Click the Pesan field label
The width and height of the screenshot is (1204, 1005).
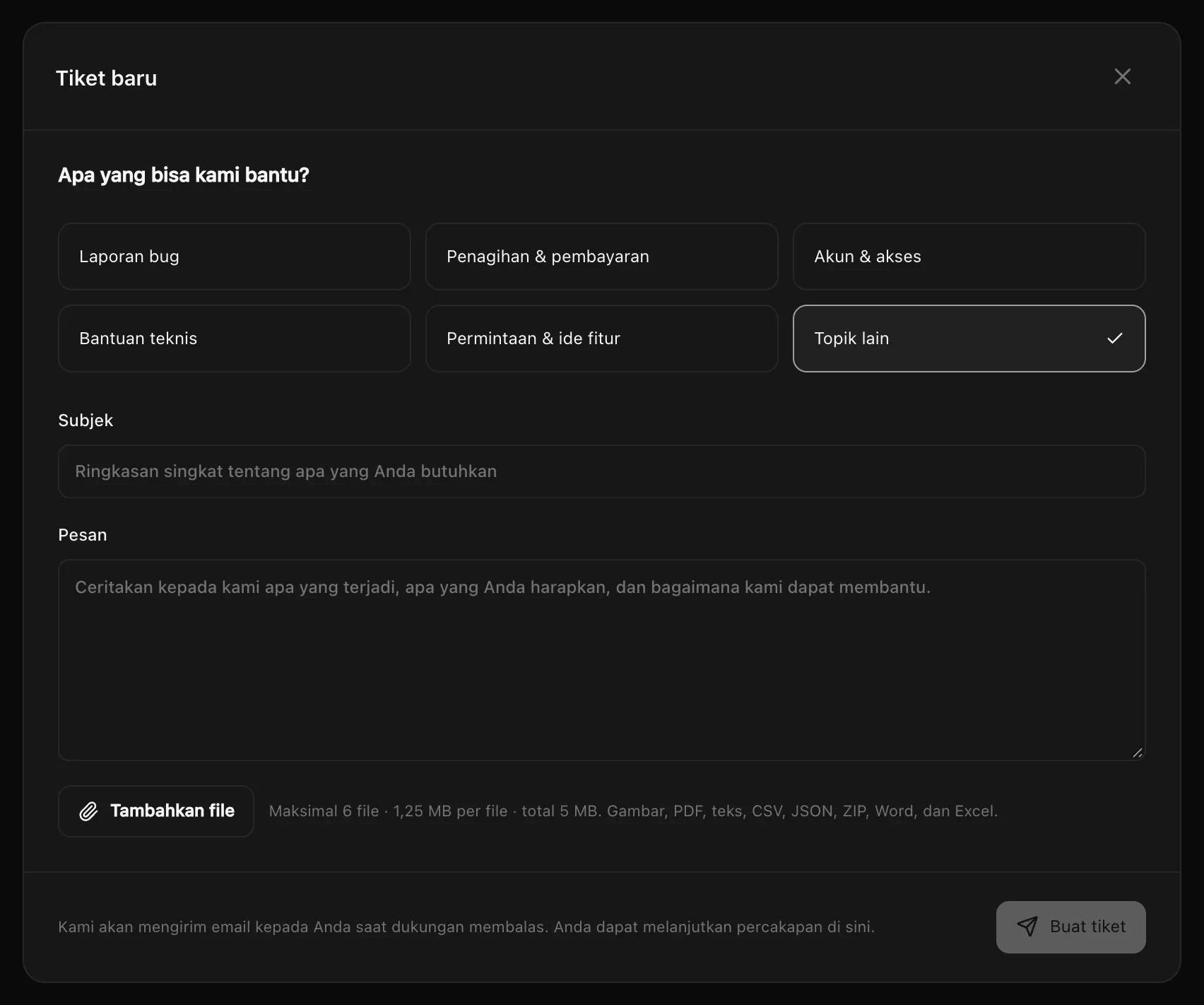(x=83, y=535)
